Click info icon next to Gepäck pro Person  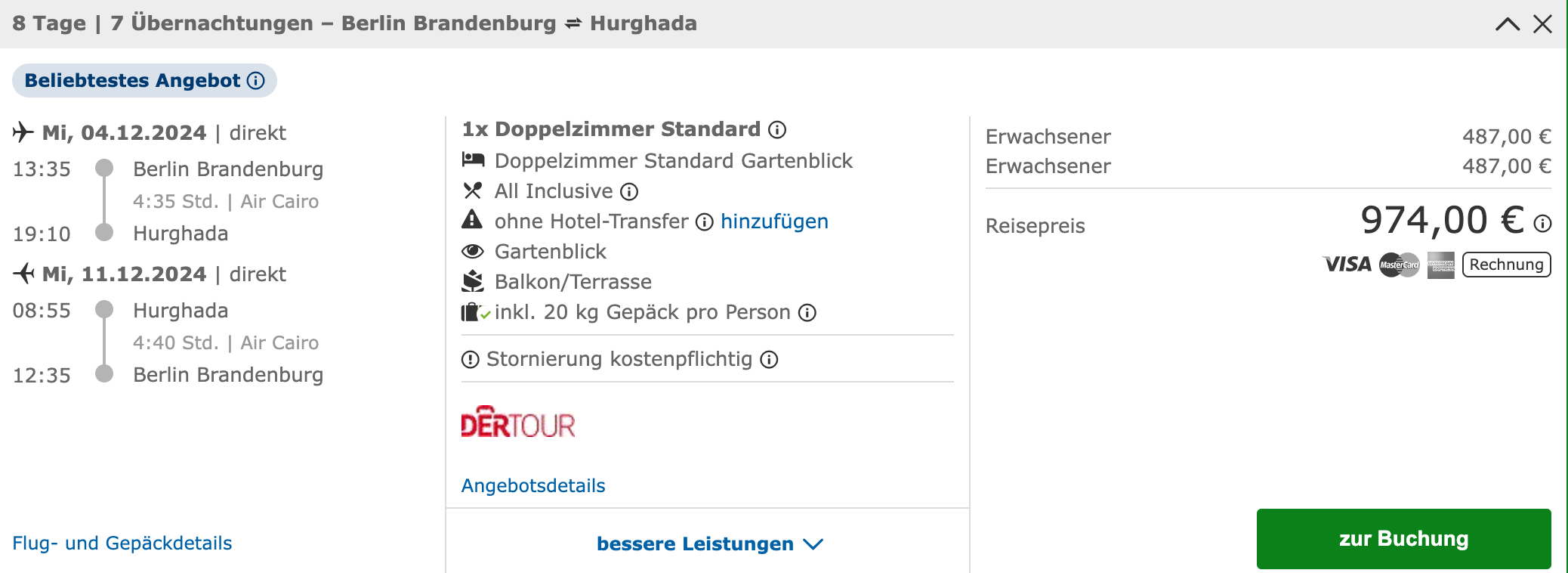click(x=807, y=313)
